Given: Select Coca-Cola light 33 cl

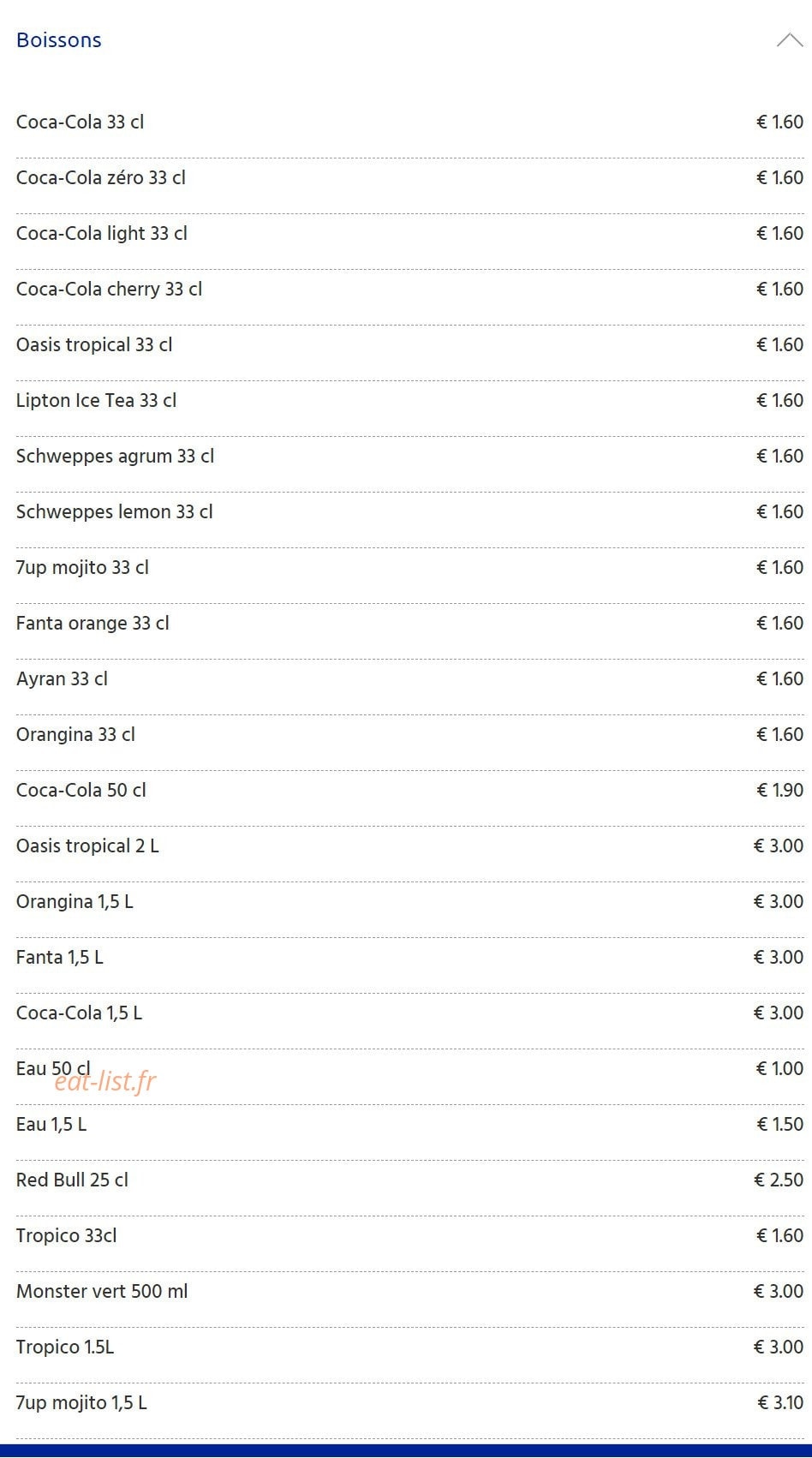Looking at the screenshot, I should pos(409,234).
